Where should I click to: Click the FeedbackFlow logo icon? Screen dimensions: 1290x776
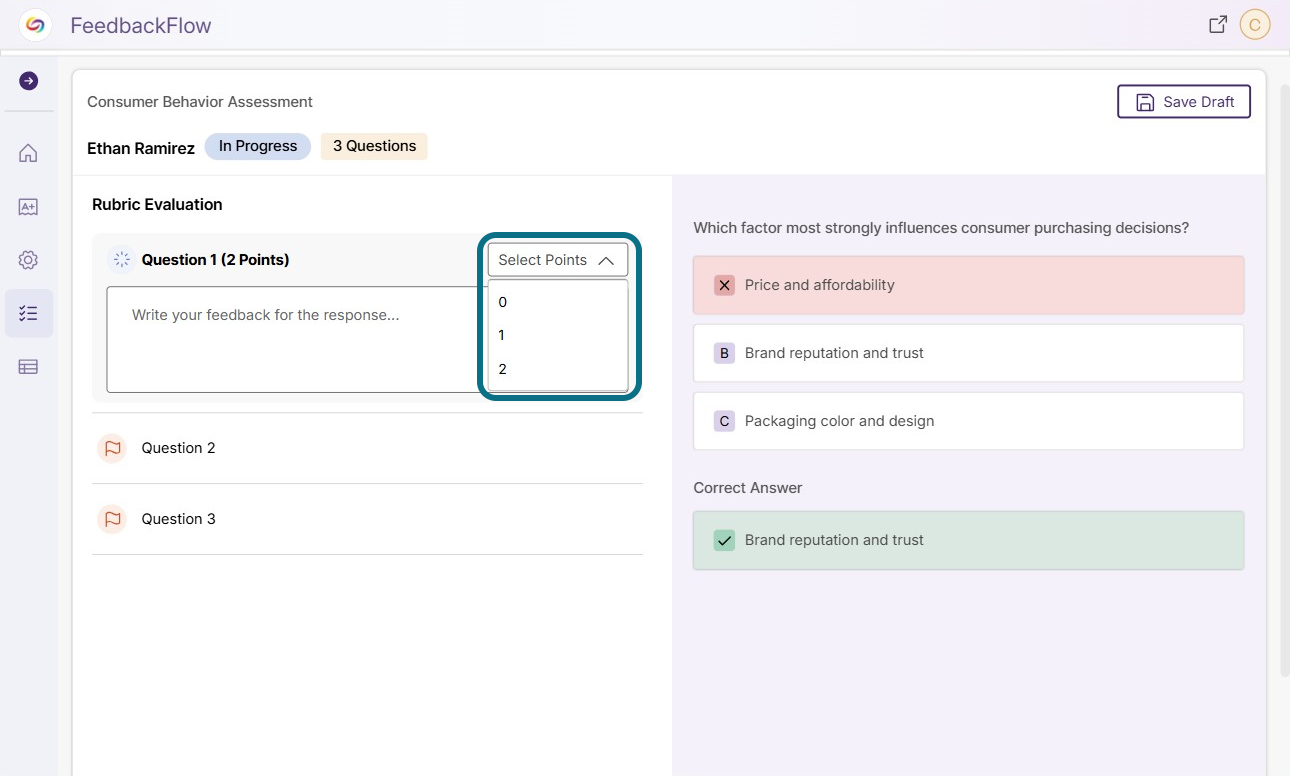35,25
